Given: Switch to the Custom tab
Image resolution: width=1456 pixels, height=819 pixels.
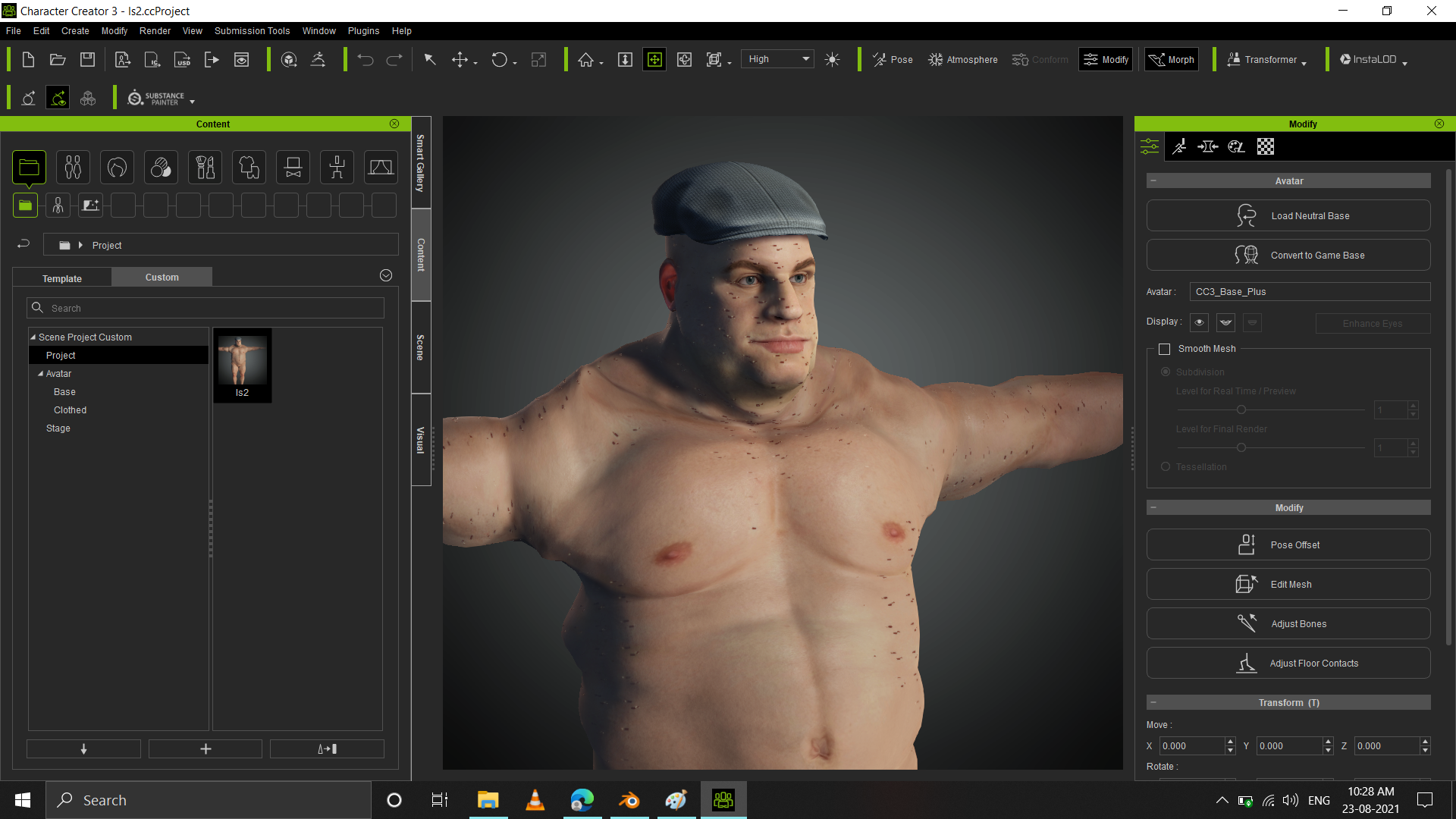Looking at the screenshot, I should pyautogui.click(x=162, y=278).
